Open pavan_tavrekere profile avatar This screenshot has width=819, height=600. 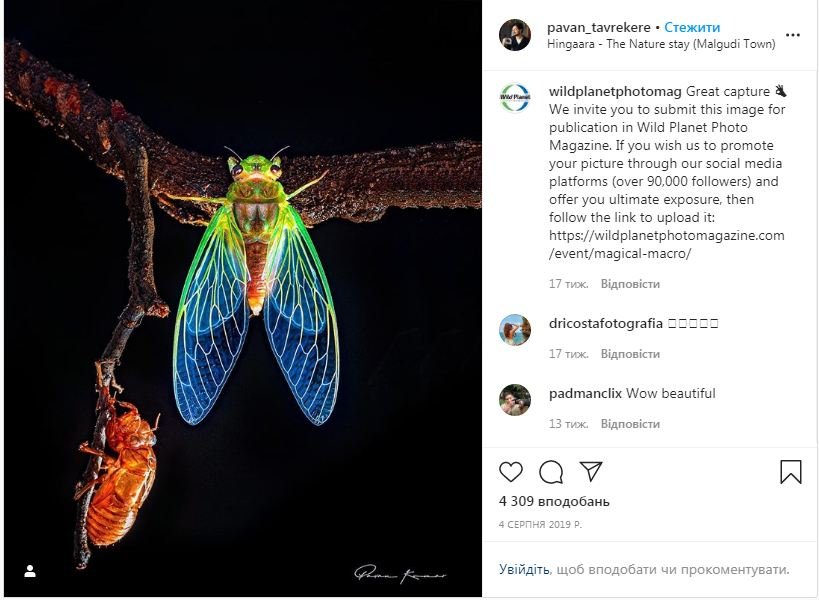515,35
